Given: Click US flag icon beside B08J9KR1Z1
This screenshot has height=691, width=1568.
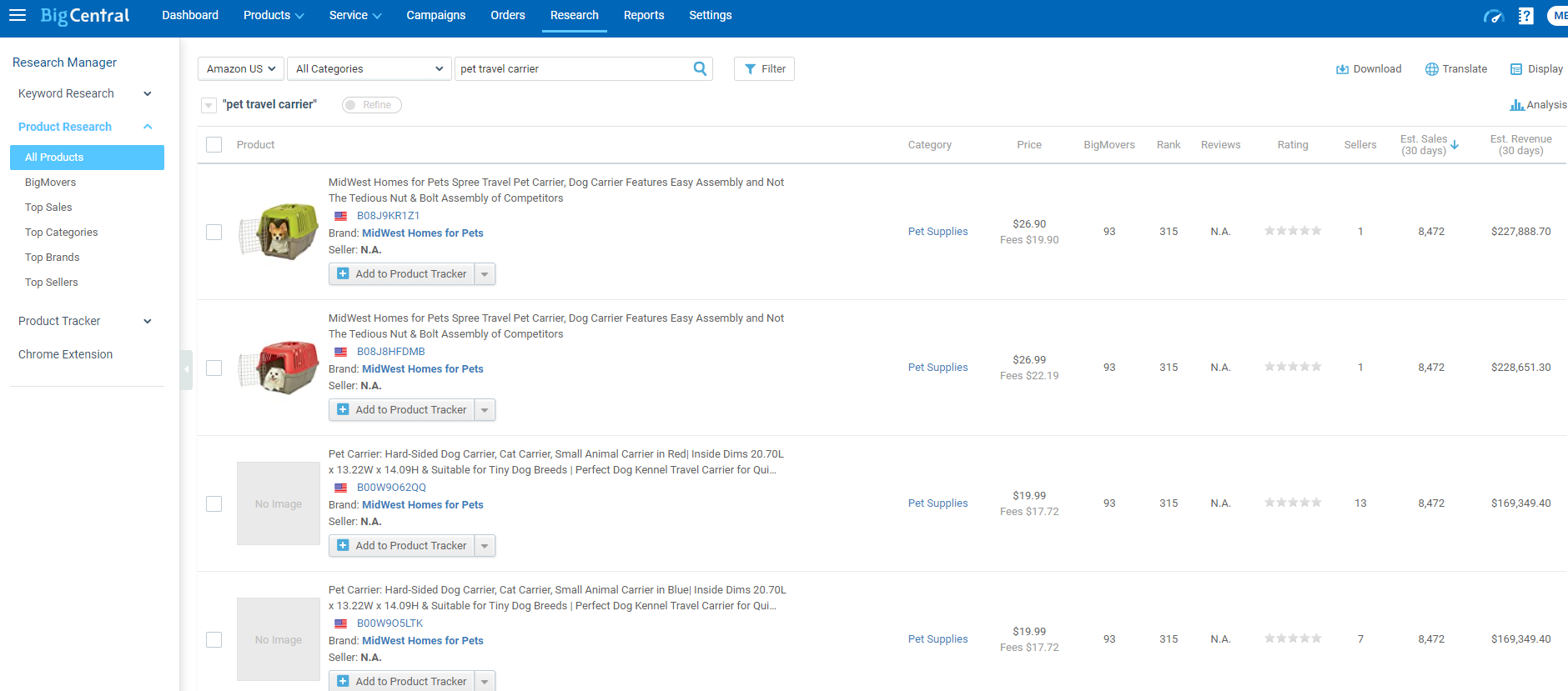Looking at the screenshot, I should tap(341, 216).
